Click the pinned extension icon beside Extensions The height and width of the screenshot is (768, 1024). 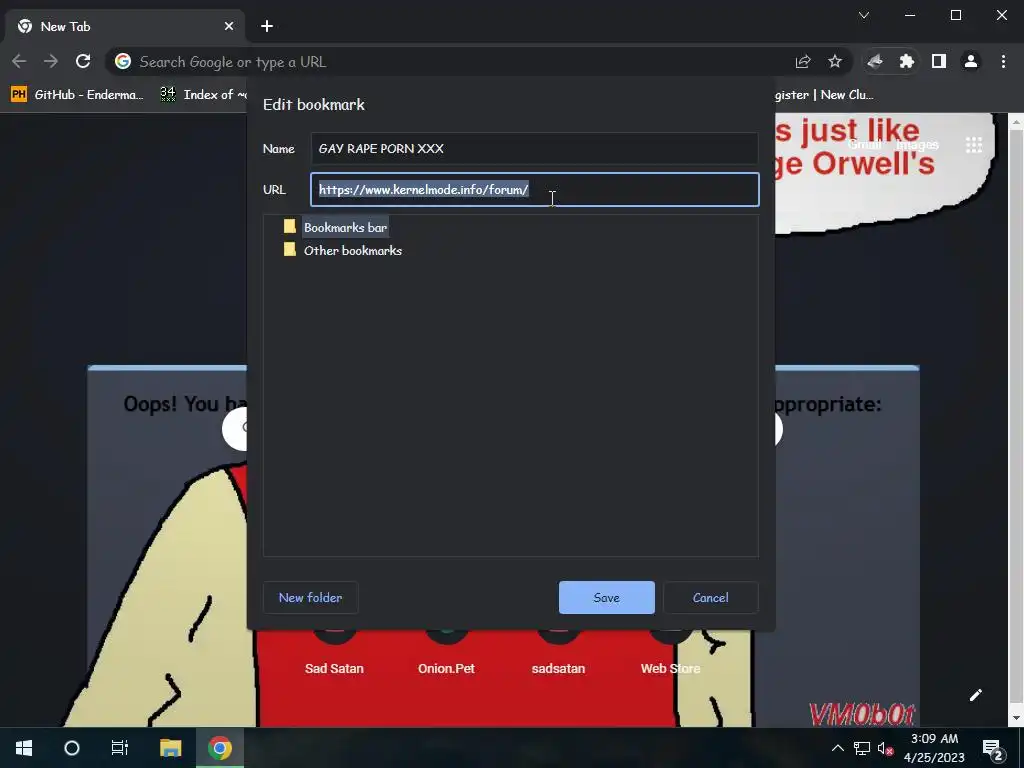(x=874, y=61)
